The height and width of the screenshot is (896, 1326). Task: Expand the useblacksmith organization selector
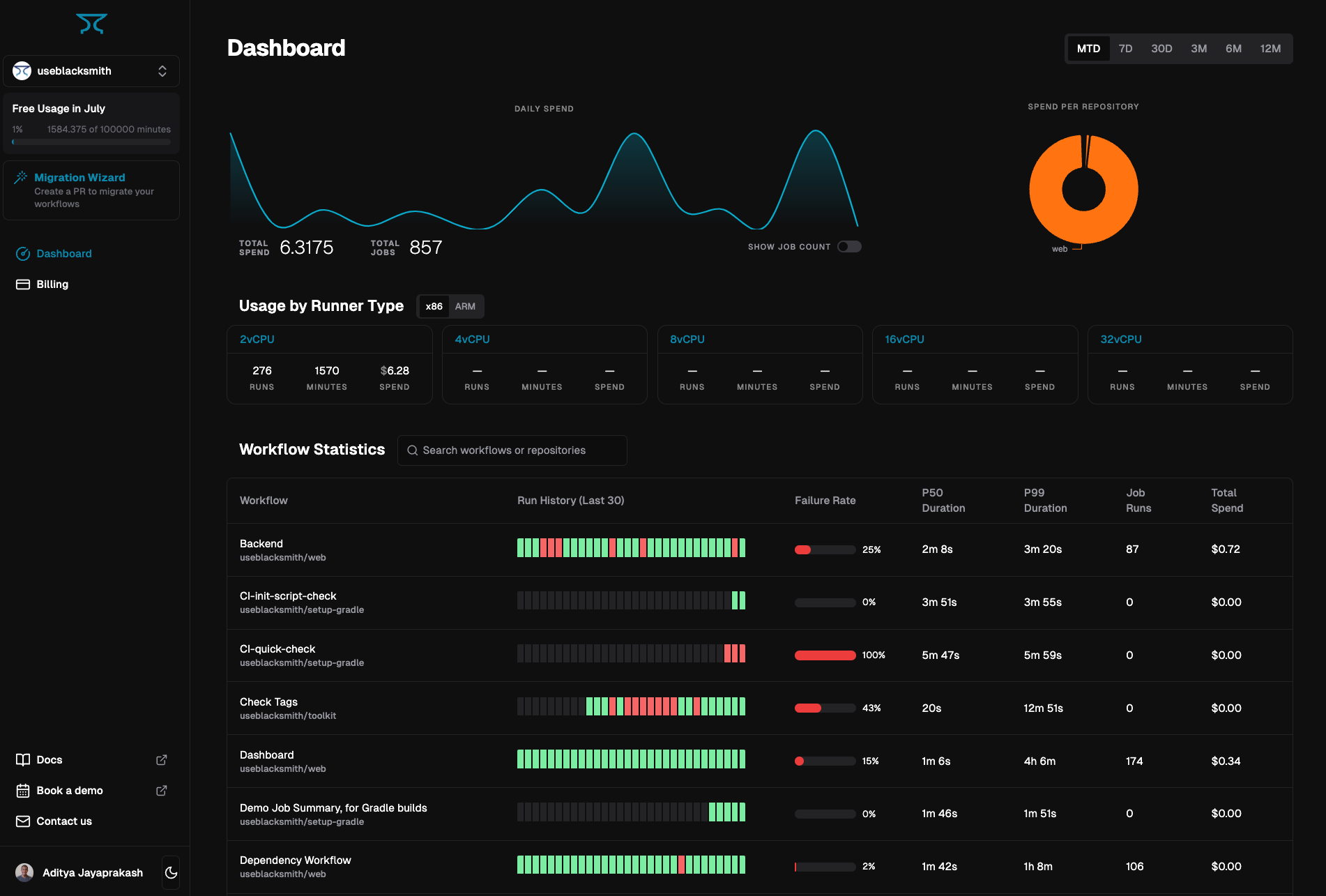click(91, 71)
